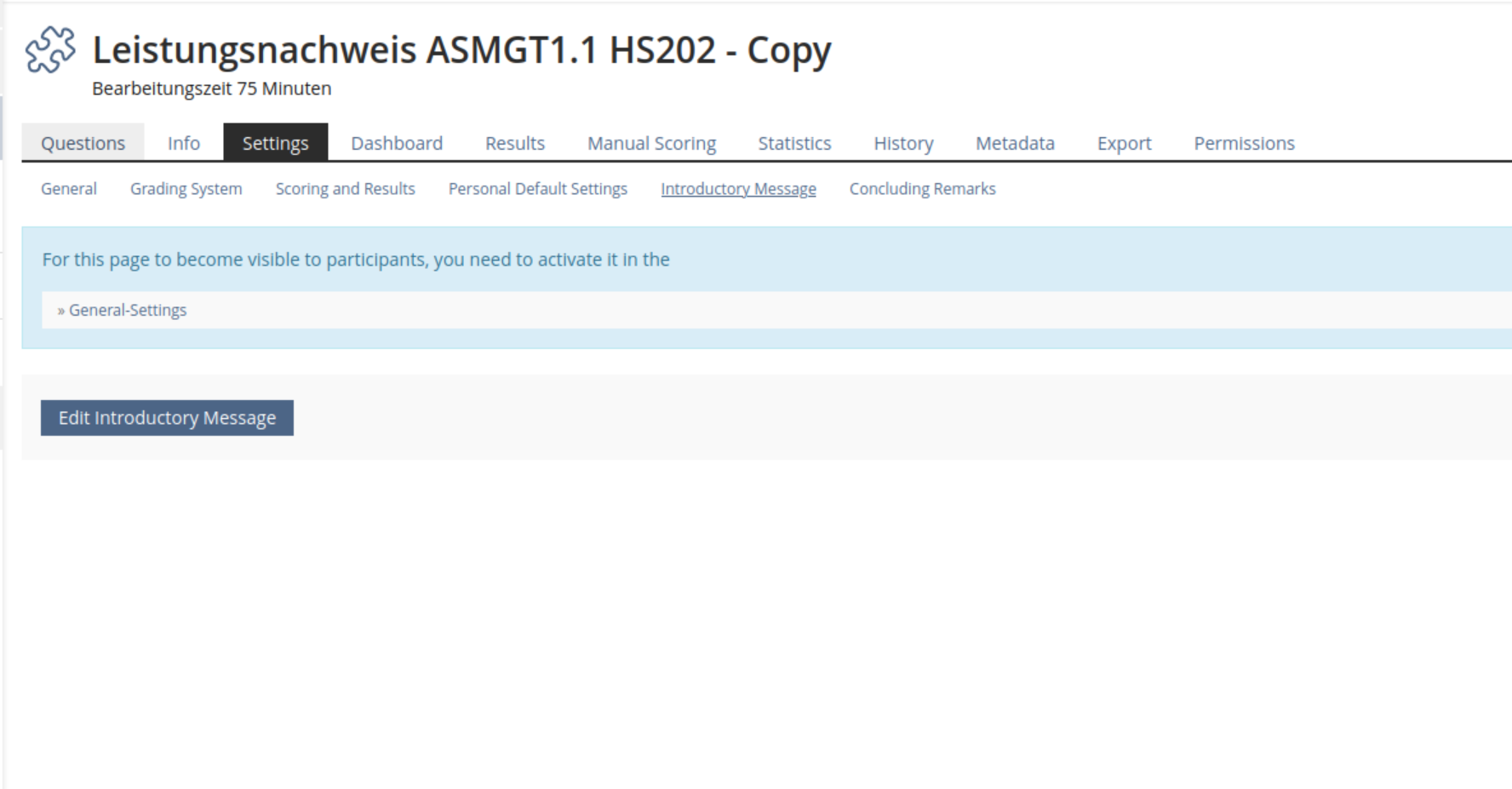Open the Export tab
This screenshot has height=789, width=1512.
pyautogui.click(x=1124, y=143)
